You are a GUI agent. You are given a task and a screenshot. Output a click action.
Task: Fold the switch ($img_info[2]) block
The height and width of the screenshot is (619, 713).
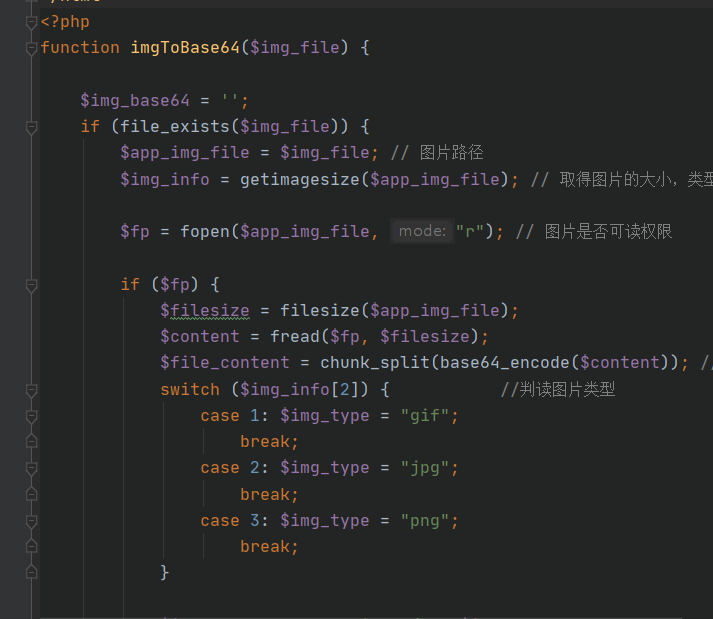[31, 390]
